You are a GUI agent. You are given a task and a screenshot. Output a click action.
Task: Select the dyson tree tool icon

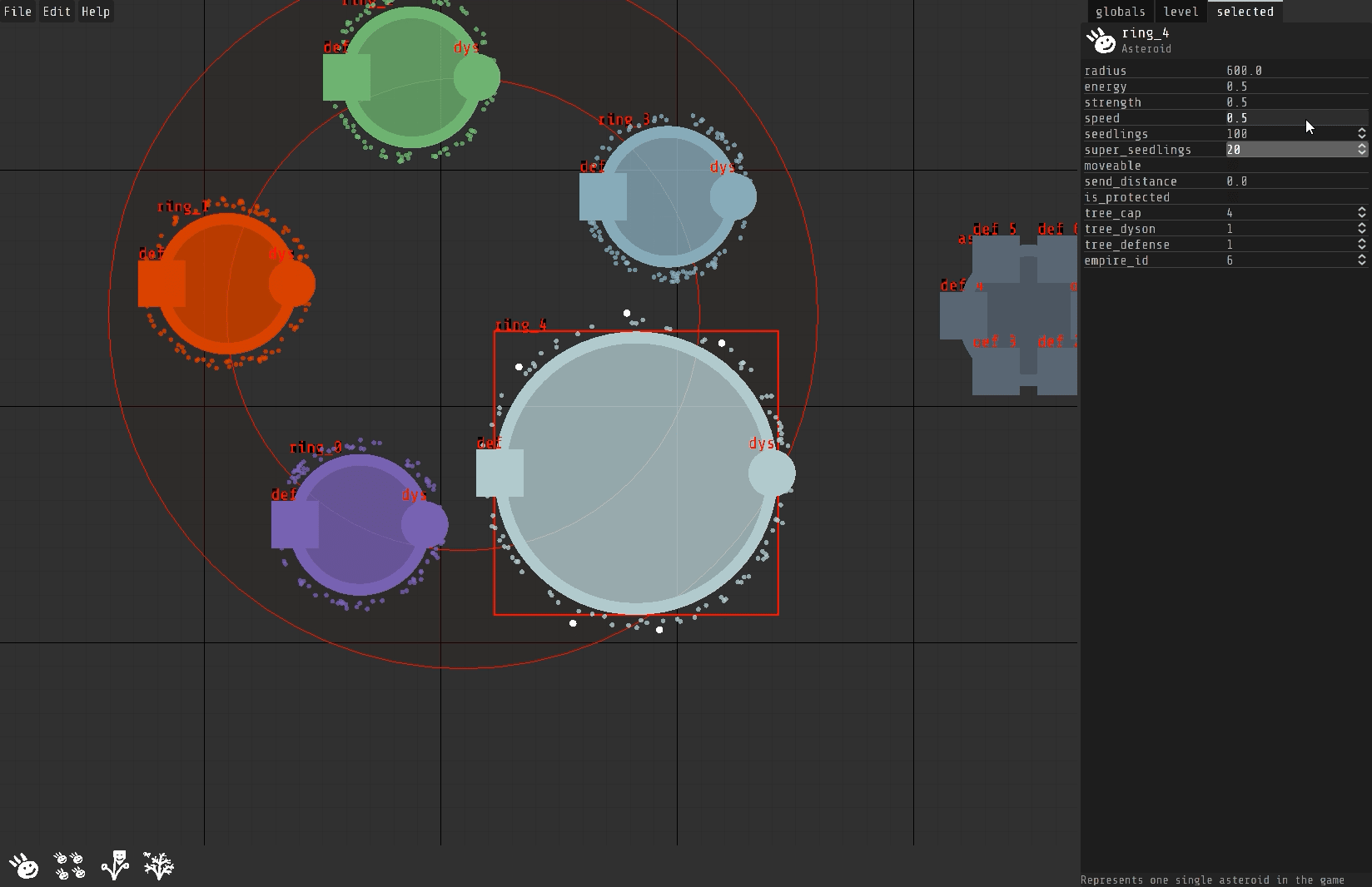115,866
